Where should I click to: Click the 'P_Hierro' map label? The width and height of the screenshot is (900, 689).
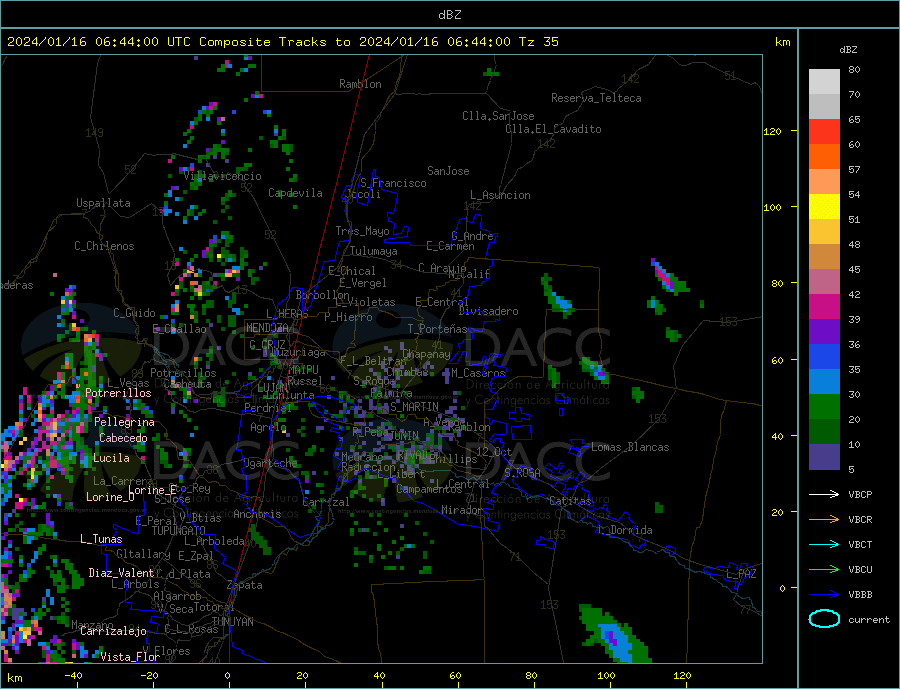[x=348, y=317]
